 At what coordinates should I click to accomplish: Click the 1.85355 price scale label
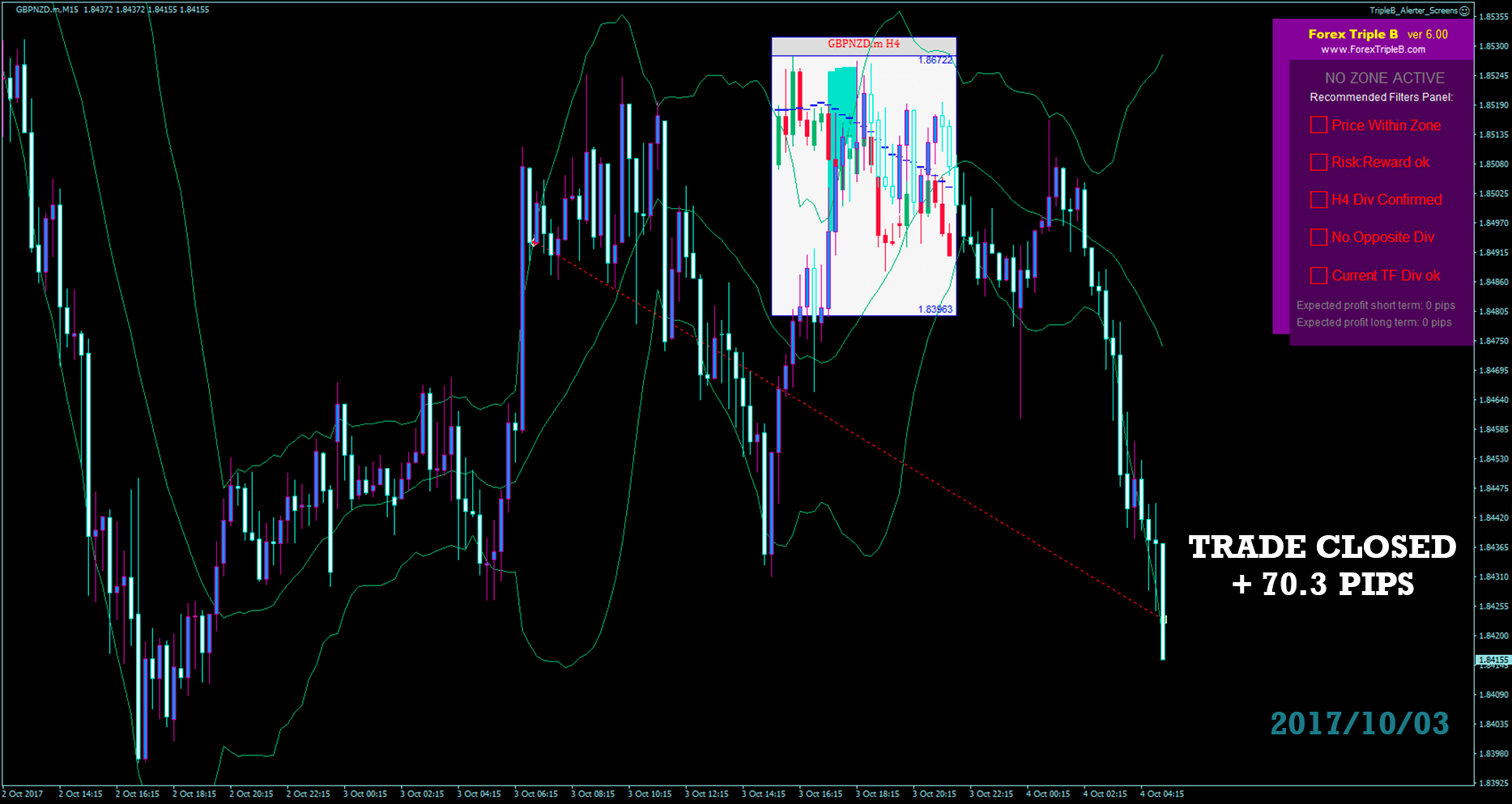pyautogui.click(x=1493, y=16)
